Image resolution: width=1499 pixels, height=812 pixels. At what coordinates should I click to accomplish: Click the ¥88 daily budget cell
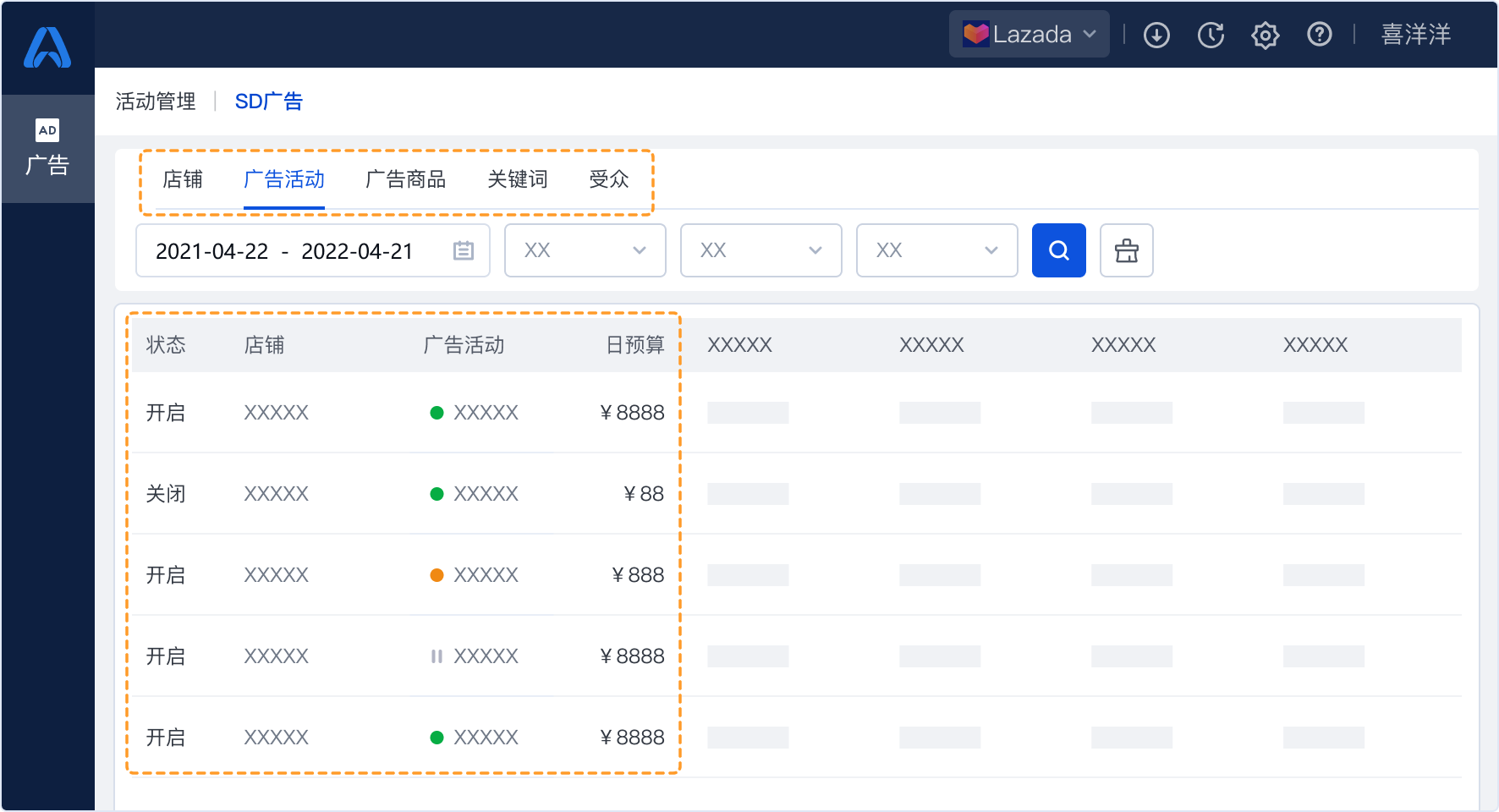tap(644, 494)
